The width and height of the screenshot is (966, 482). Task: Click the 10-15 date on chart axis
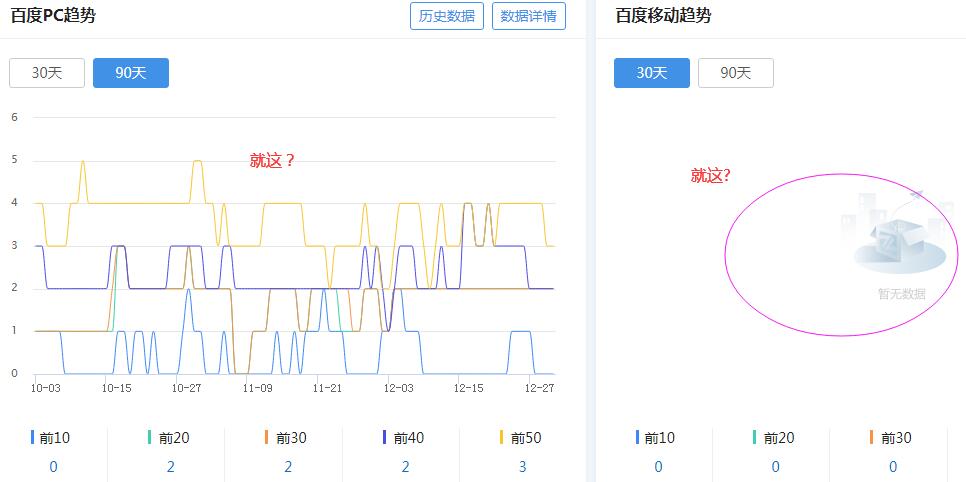[x=116, y=388]
